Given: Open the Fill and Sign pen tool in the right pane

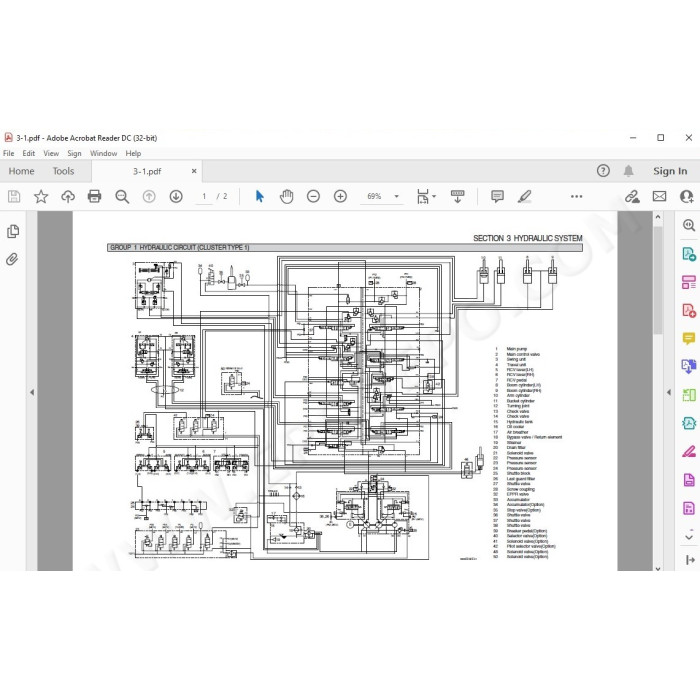Looking at the screenshot, I should tap(689, 451).
